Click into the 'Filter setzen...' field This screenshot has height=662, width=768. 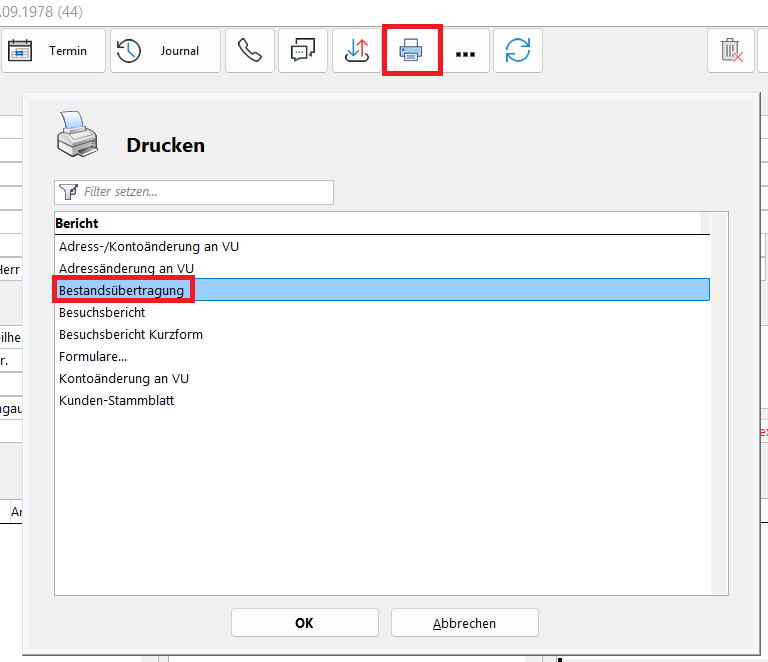pyautogui.click(x=200, y=192)
